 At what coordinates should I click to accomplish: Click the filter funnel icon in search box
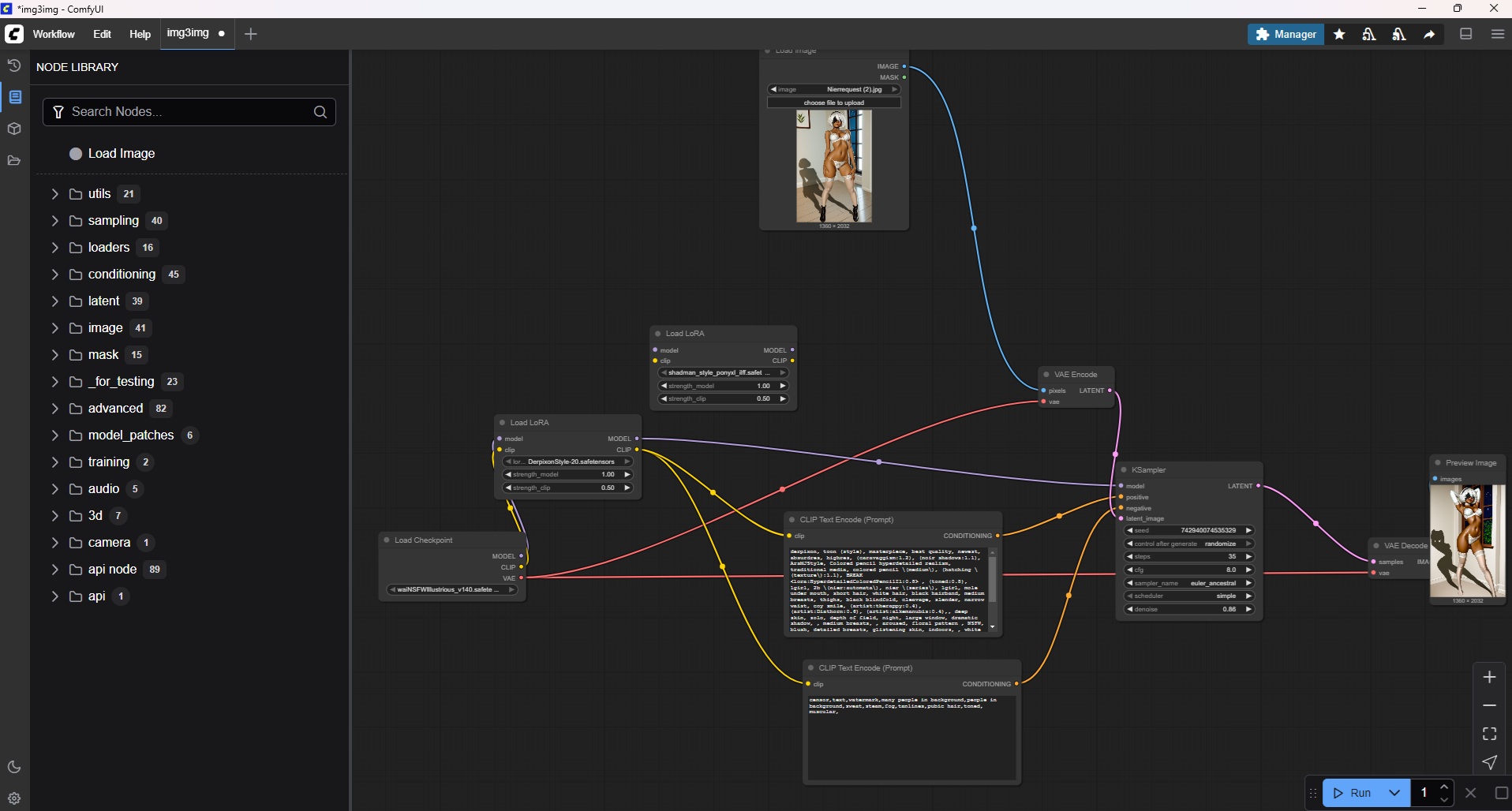(x=58, y=112)
